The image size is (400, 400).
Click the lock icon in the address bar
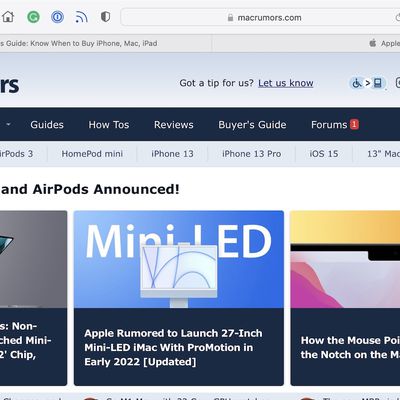(x=230, y=17)
